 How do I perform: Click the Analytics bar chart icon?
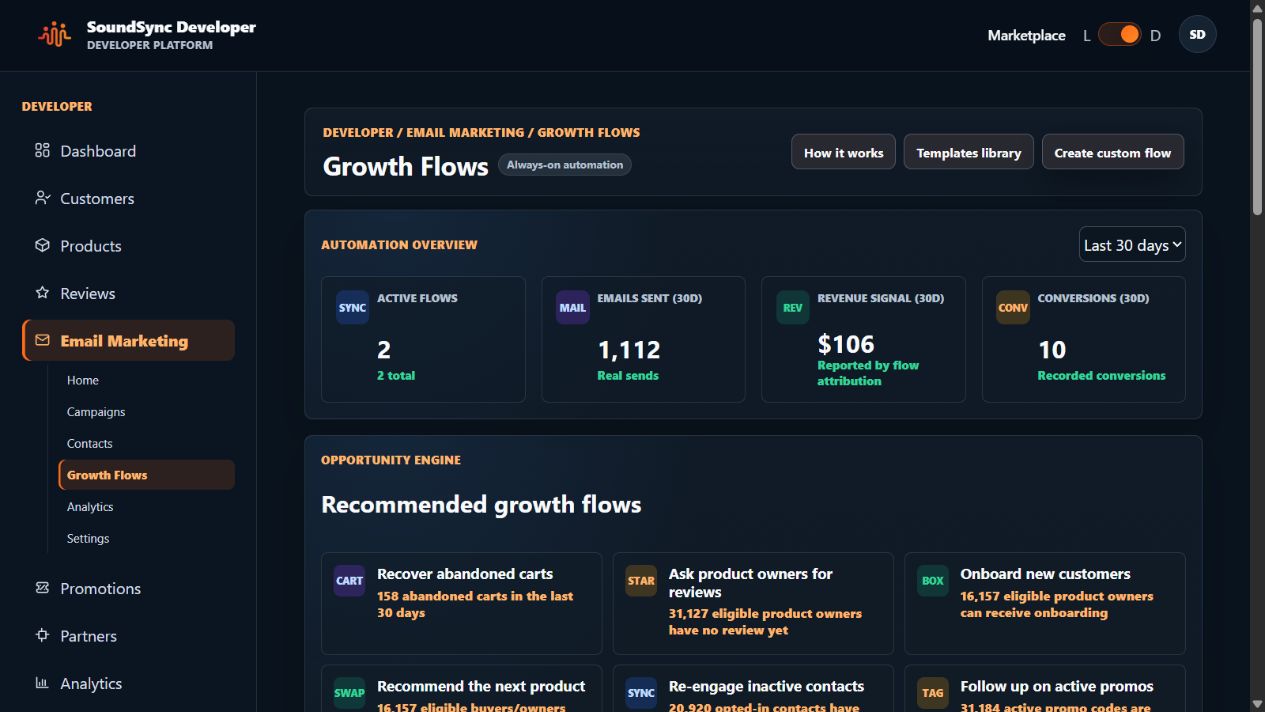coord(42,683)
